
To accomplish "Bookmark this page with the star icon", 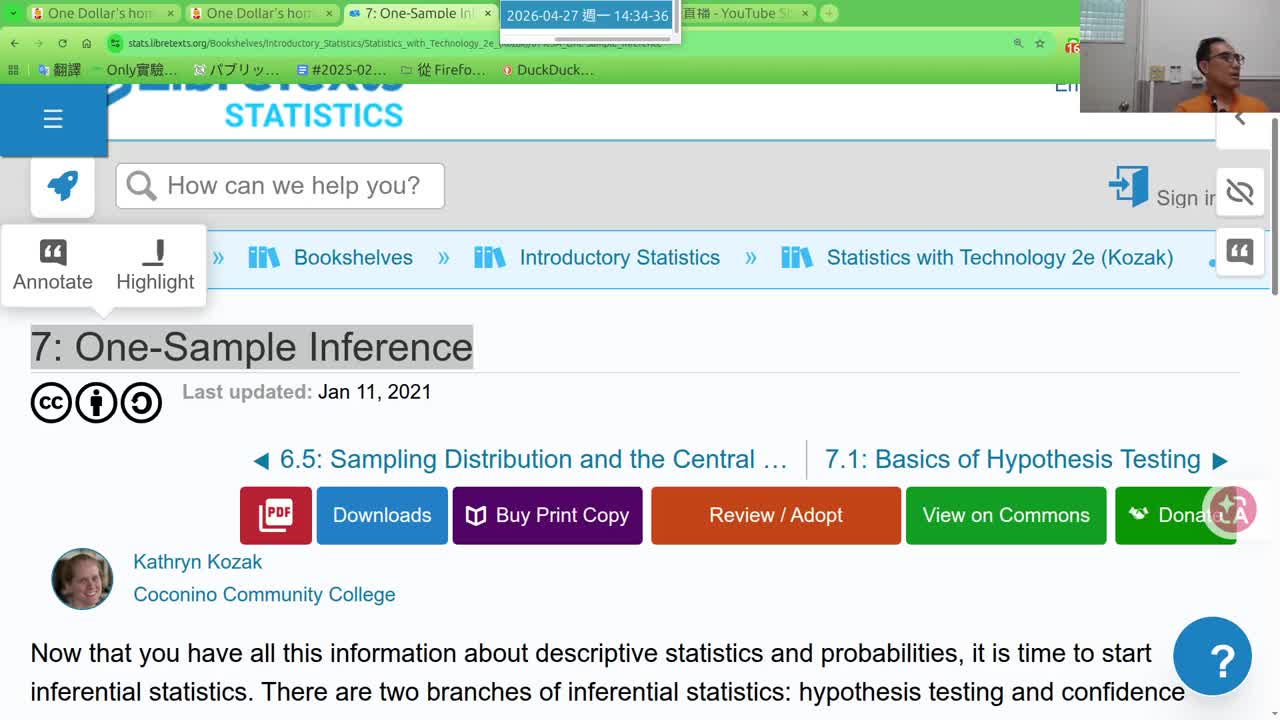I will point(1040,44).
